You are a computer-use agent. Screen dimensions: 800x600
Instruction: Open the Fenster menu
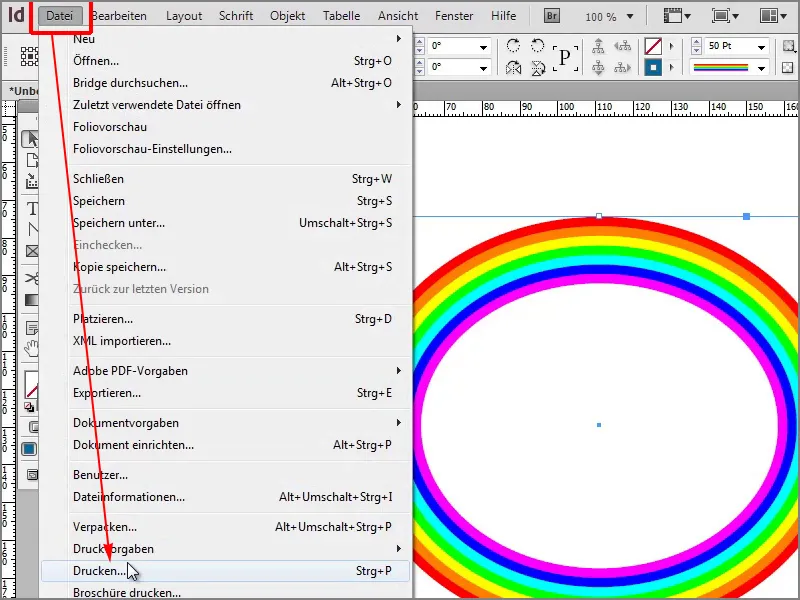click(453, 15)
